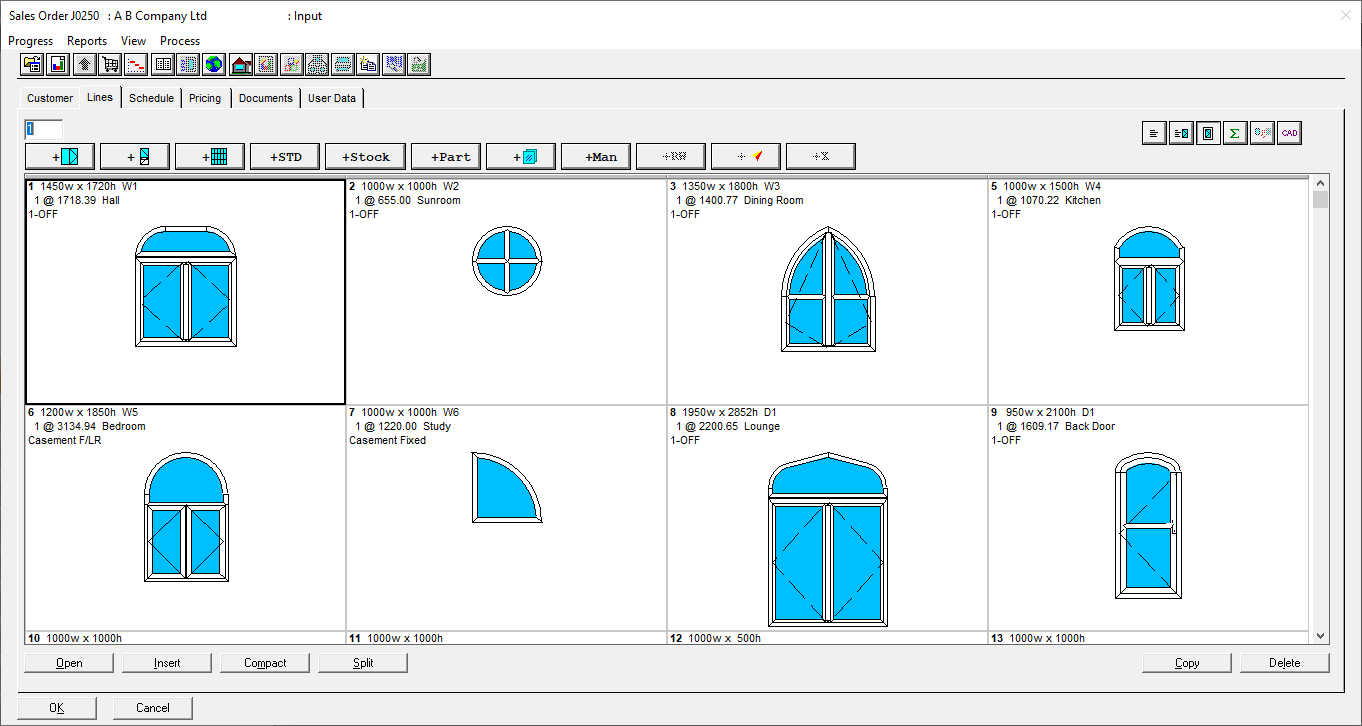Switch to text-only lines view
This screenshot has width=1362, height=726.
point(1153,132)
